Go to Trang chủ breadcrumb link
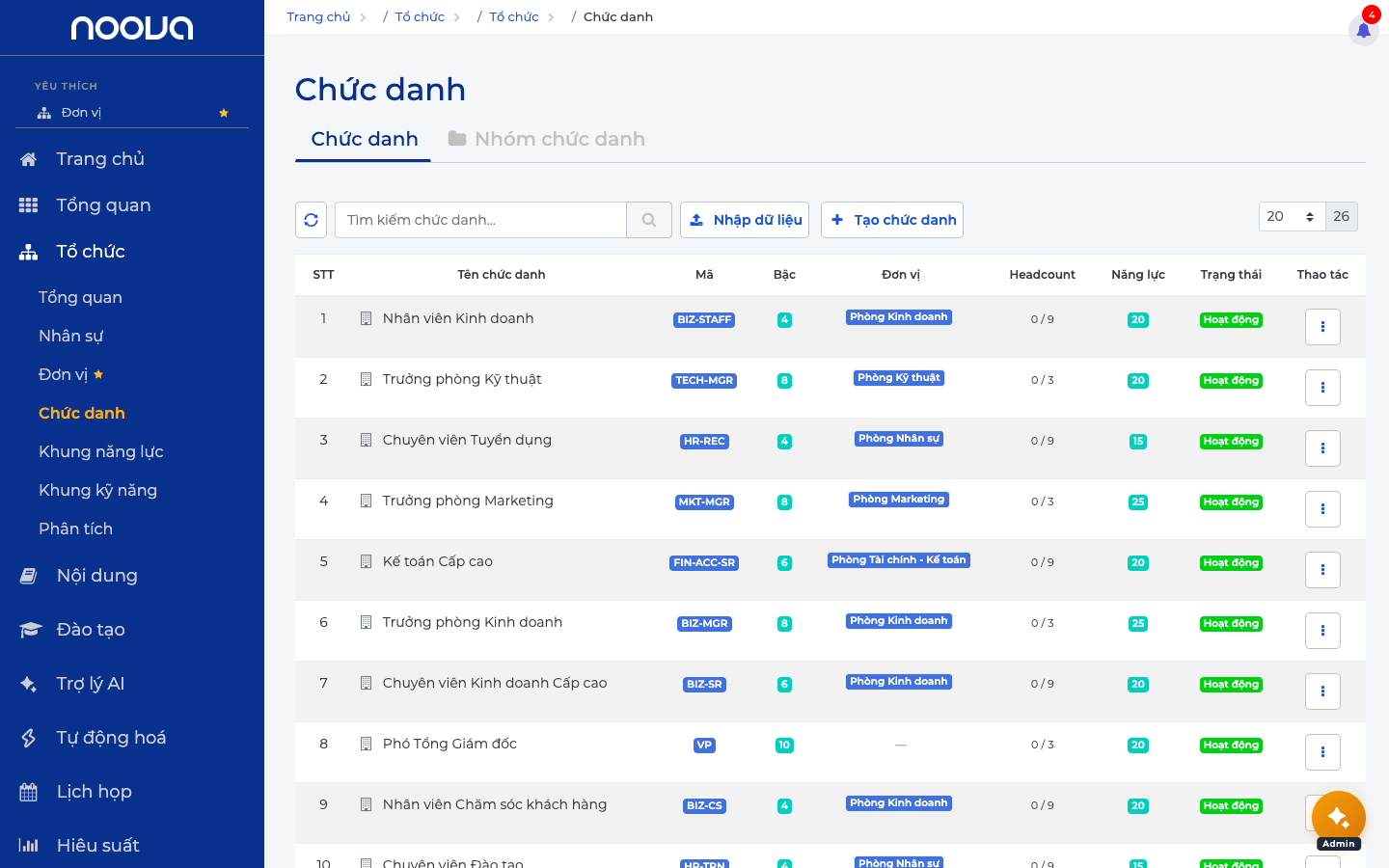Screen dimensions: 1389x868 pyautogui.click(x=318, y=17)
